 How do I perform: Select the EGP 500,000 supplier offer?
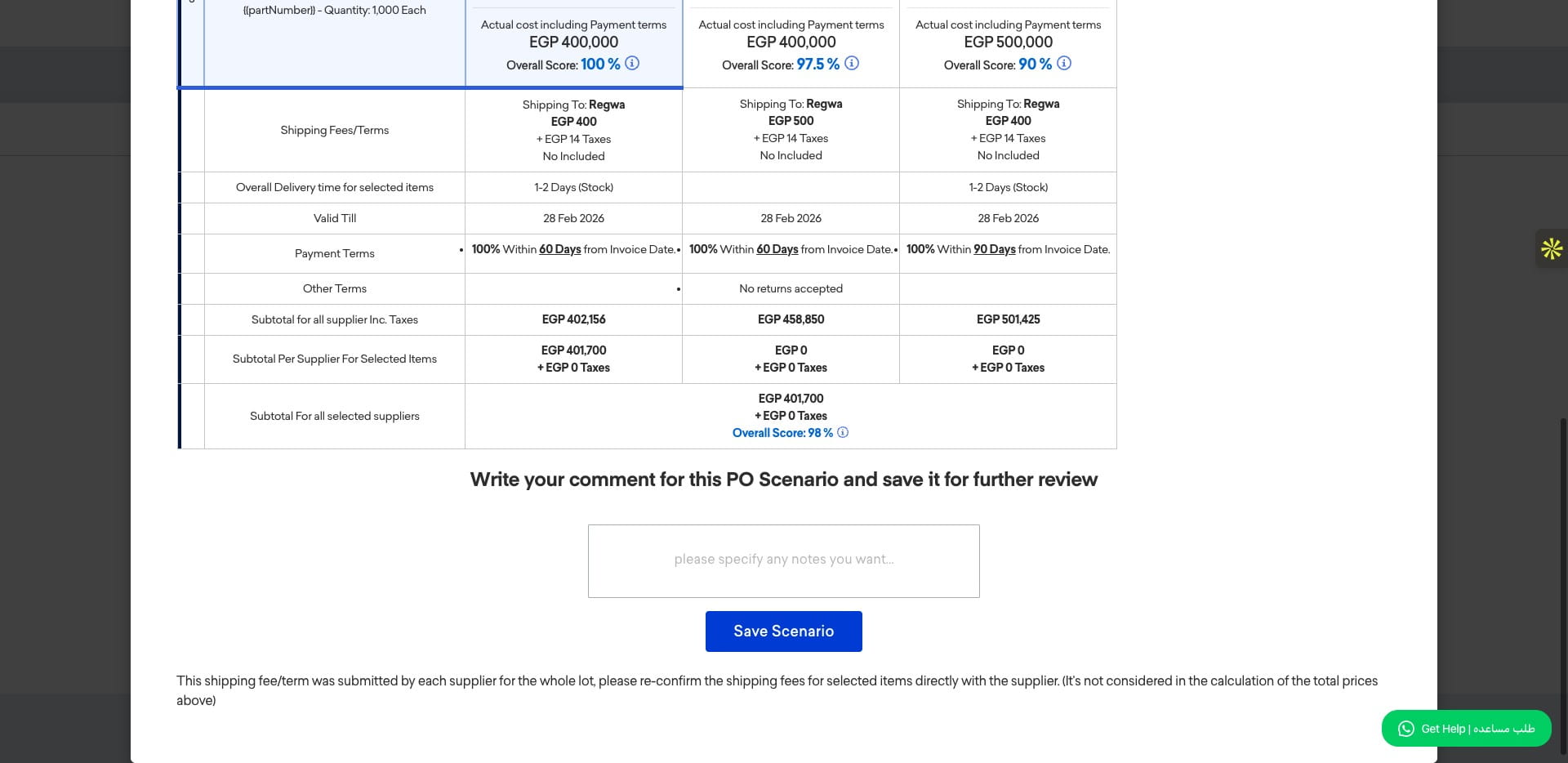click(1008, 43)
